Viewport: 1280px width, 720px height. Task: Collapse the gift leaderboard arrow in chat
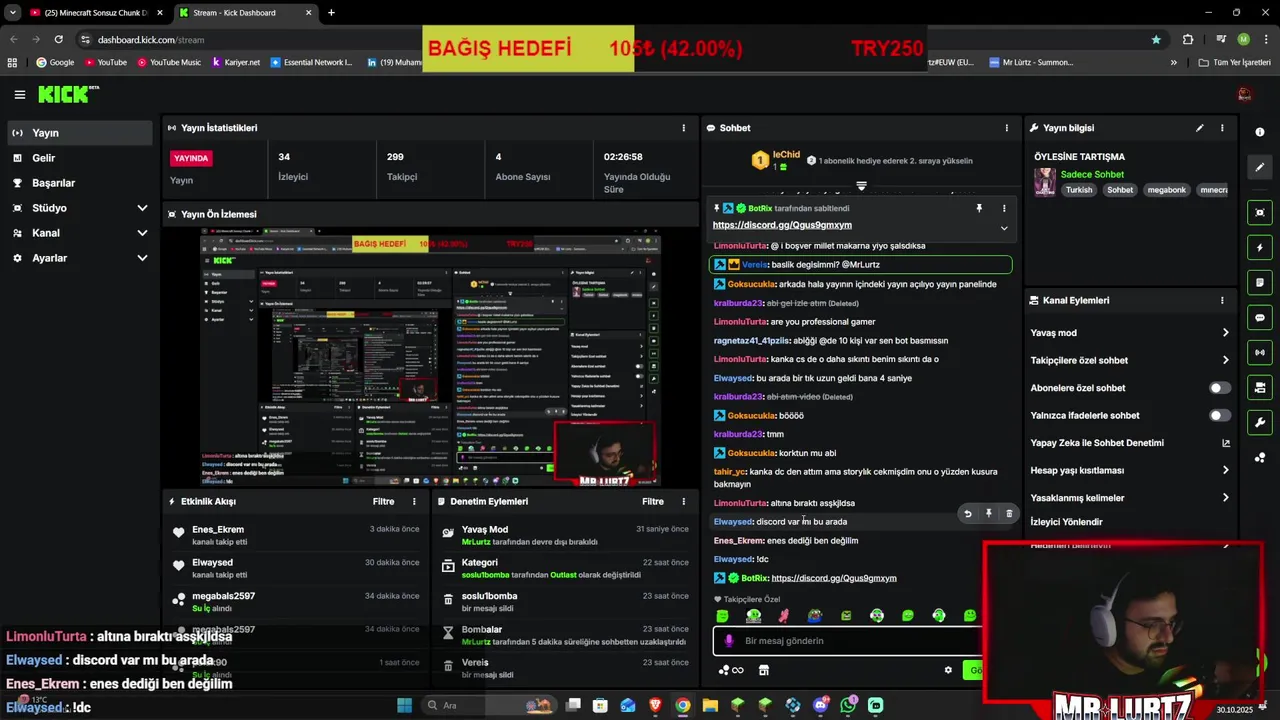(861, 186)
